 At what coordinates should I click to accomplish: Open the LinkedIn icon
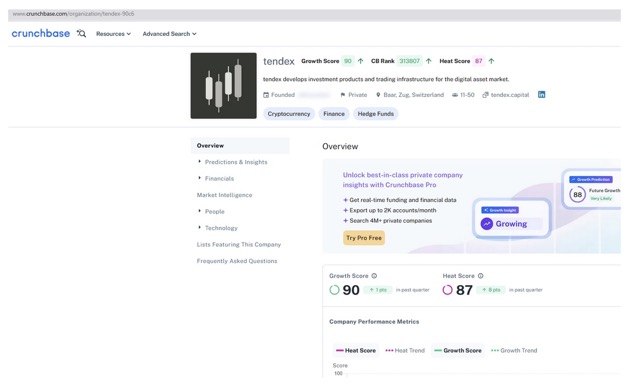(x=541, y=95)
